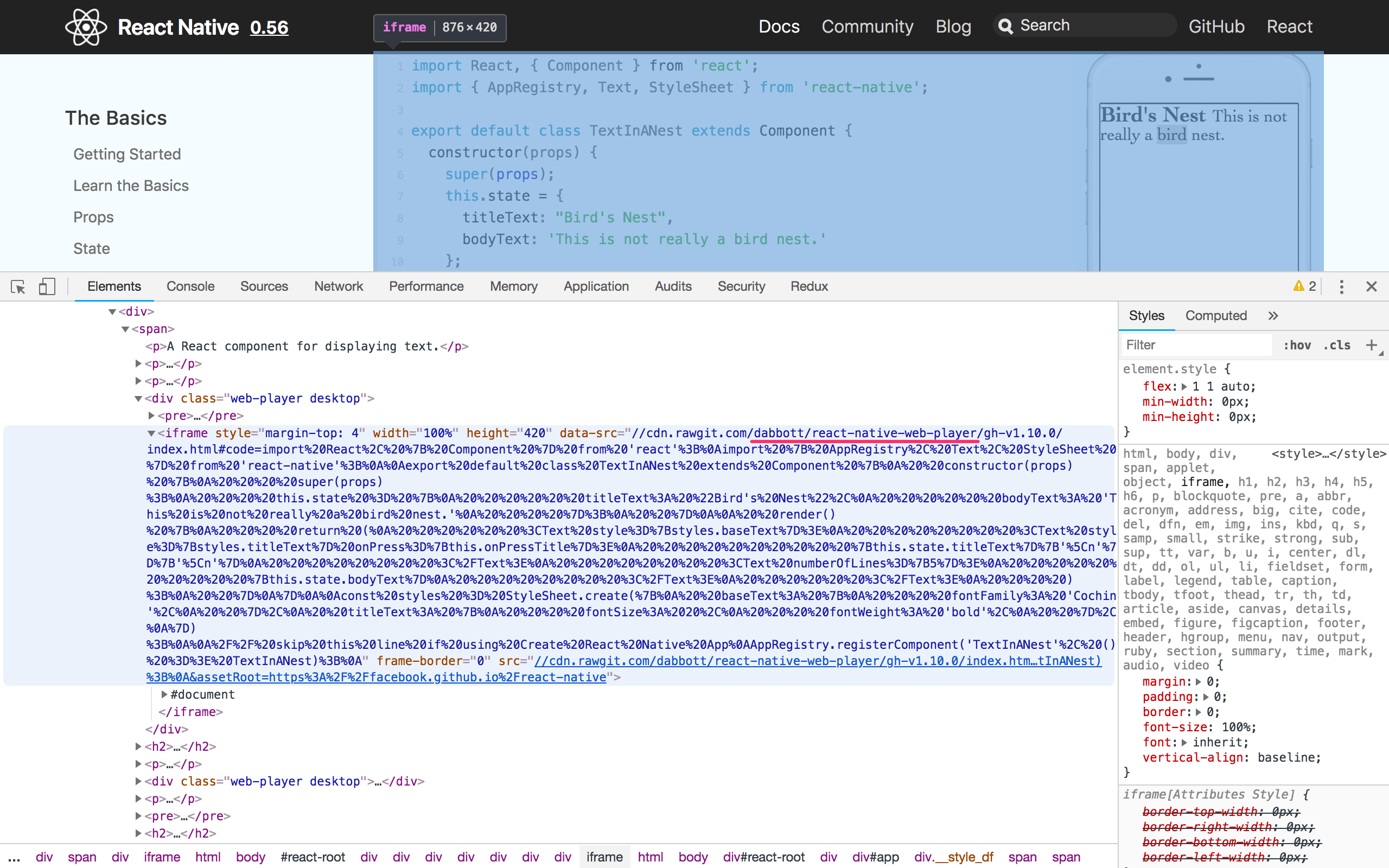Click the GitHub navigation link
The height and width of the screenshot is (868, 1389).
(x=1216, y=27)
